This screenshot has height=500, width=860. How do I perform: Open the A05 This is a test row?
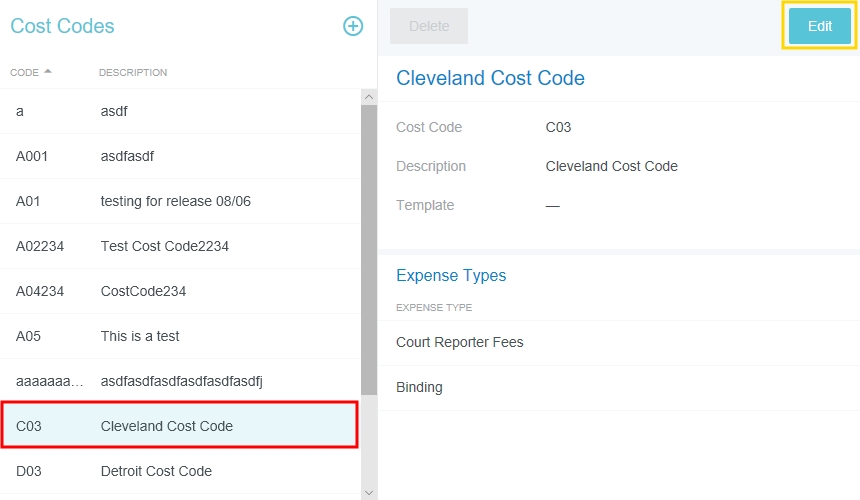tap(180, 337)
